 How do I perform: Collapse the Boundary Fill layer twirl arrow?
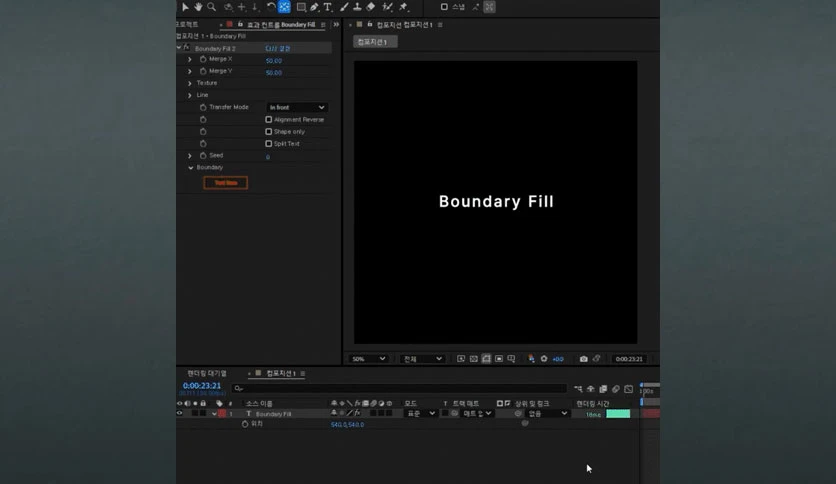(214, 414)
